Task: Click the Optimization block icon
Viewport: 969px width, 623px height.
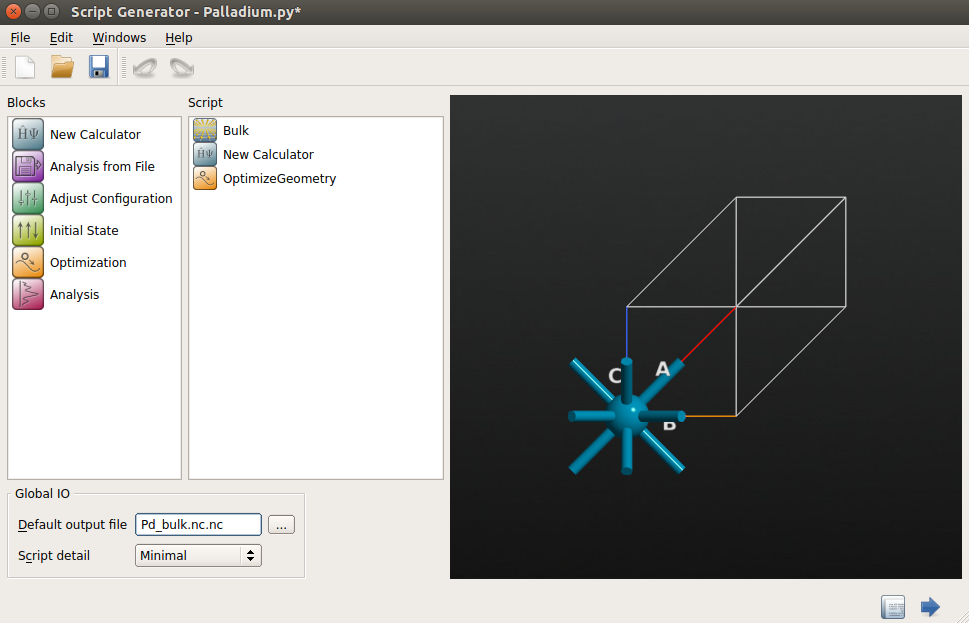Action: [x=28, y=262]
